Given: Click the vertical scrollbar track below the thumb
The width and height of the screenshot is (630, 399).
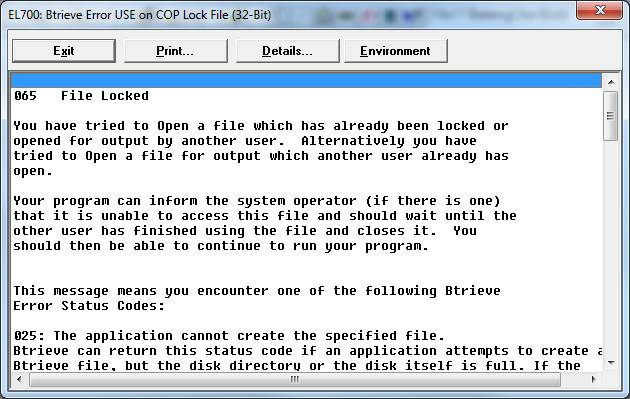Looking at the screenshot, I should click(x=611, y=247).
